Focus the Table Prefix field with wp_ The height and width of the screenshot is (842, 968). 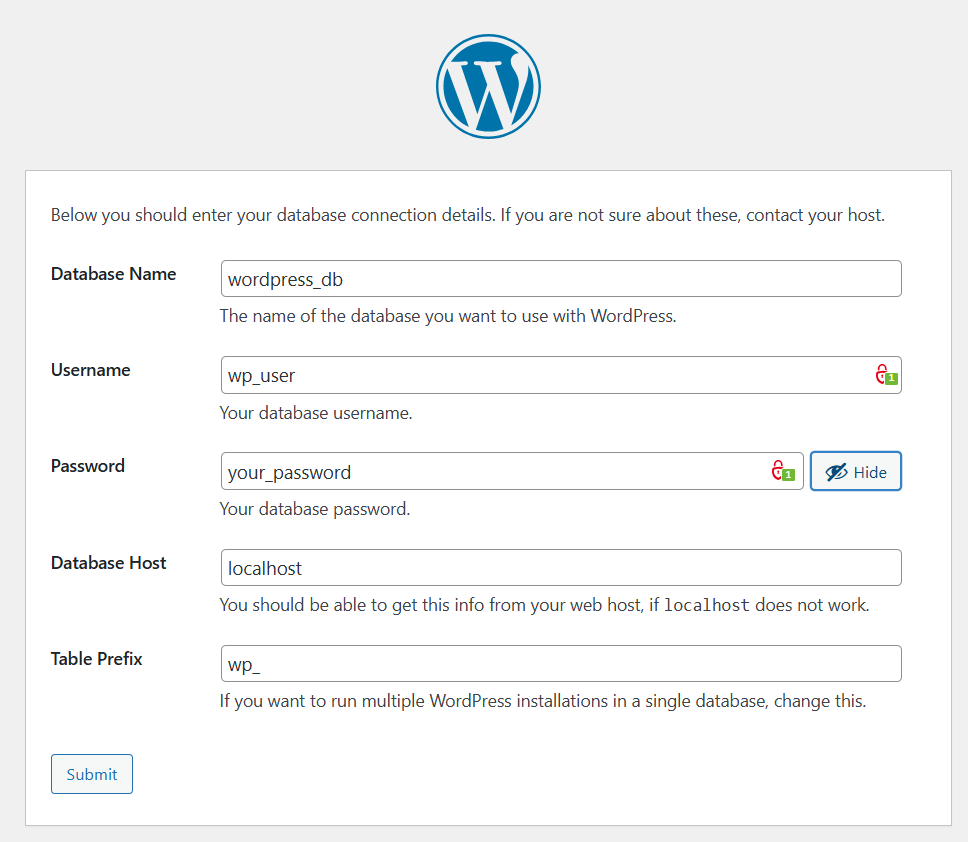[x=560, y=664]
